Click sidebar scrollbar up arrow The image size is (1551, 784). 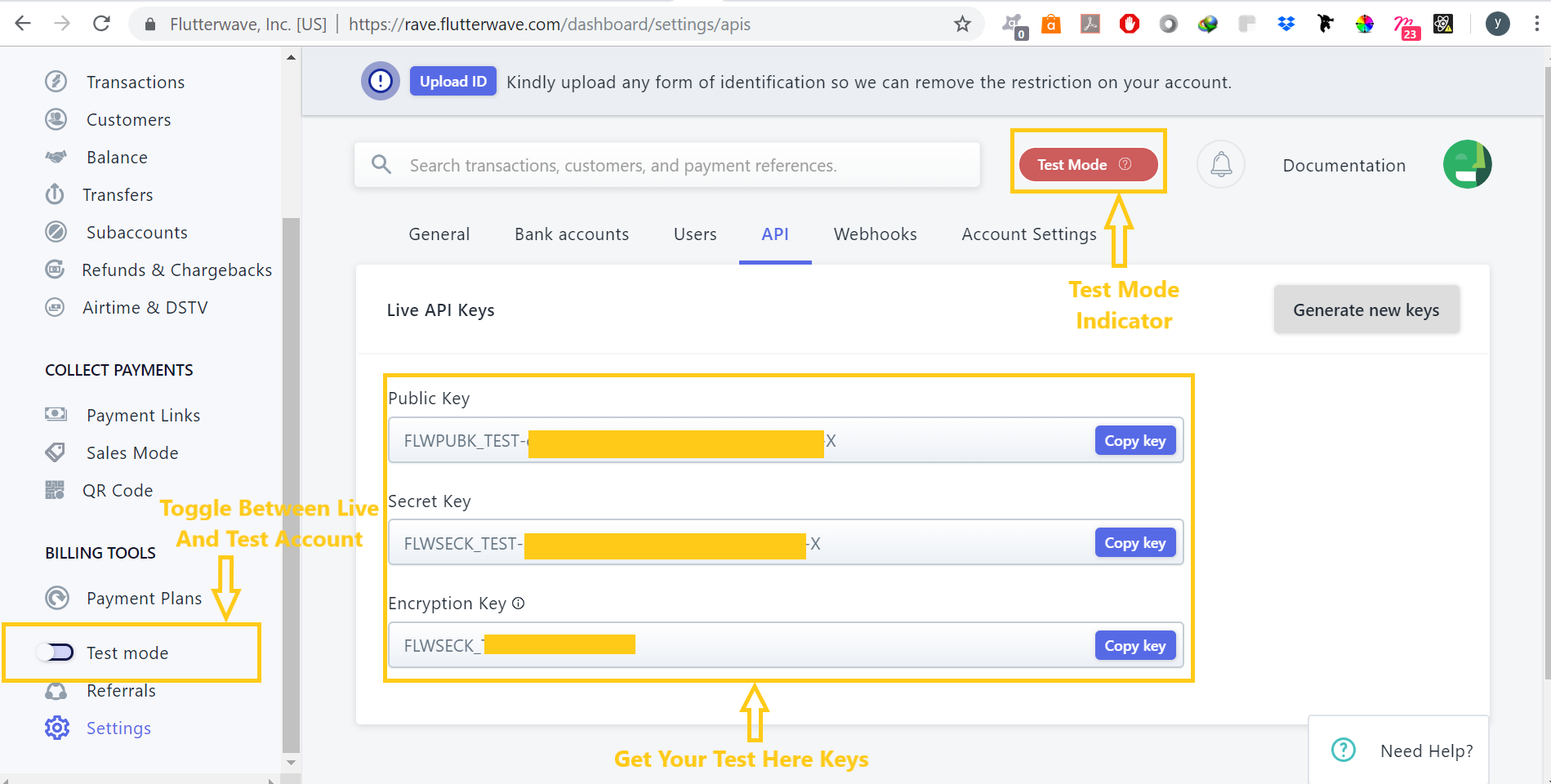coord(291,57)
